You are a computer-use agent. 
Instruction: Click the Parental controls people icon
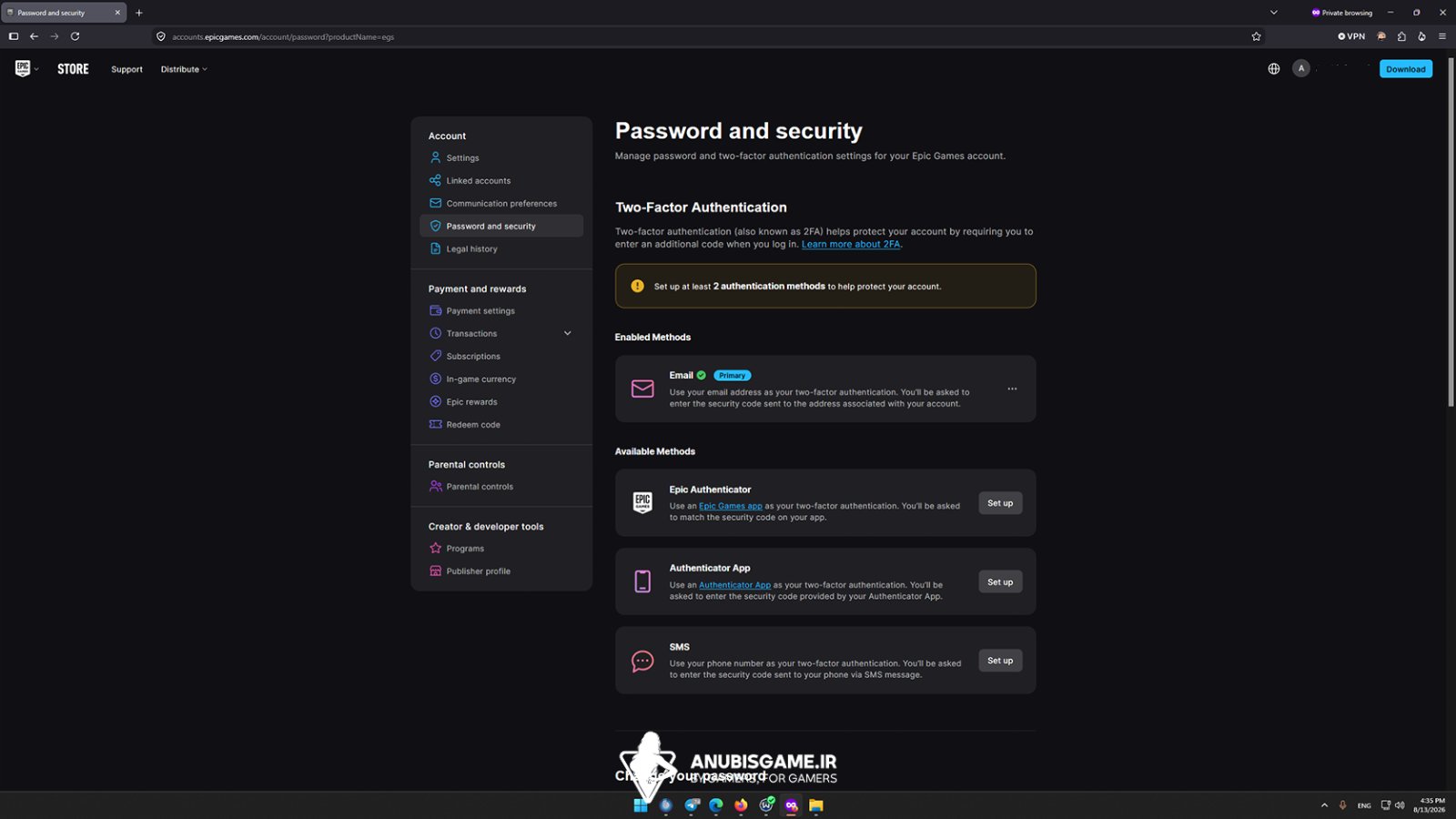[x=435, y=486]
